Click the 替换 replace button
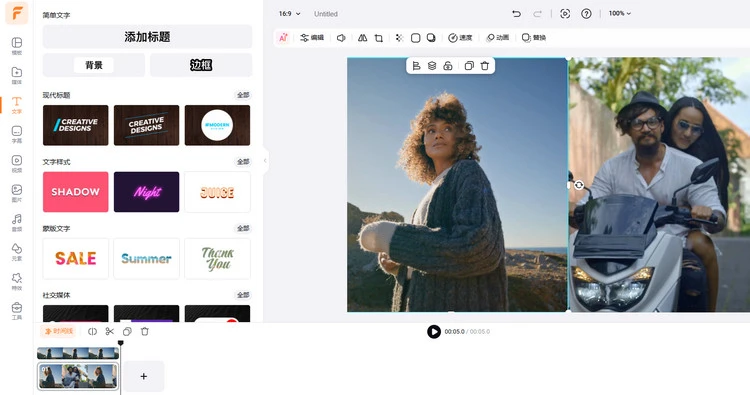Image resolution: width=750 pixels, height=395 pixels. click(534, 37)
